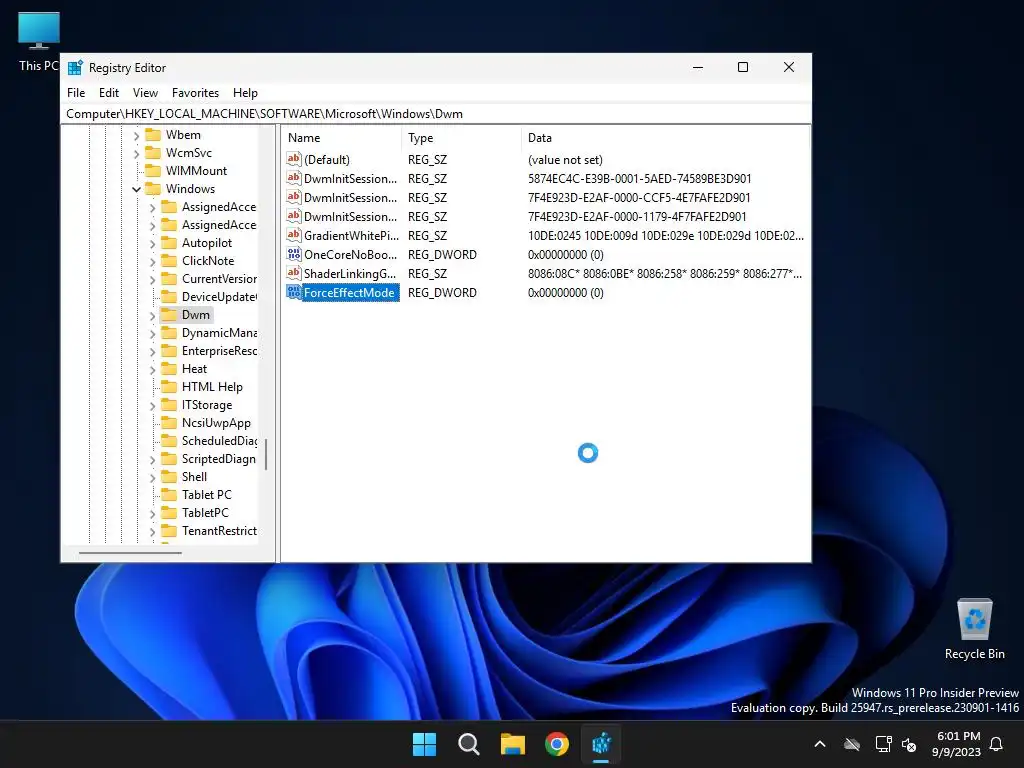Select the ScriptedDiagn key
Screen dimensions: 1024x768
tap(219, 459)
